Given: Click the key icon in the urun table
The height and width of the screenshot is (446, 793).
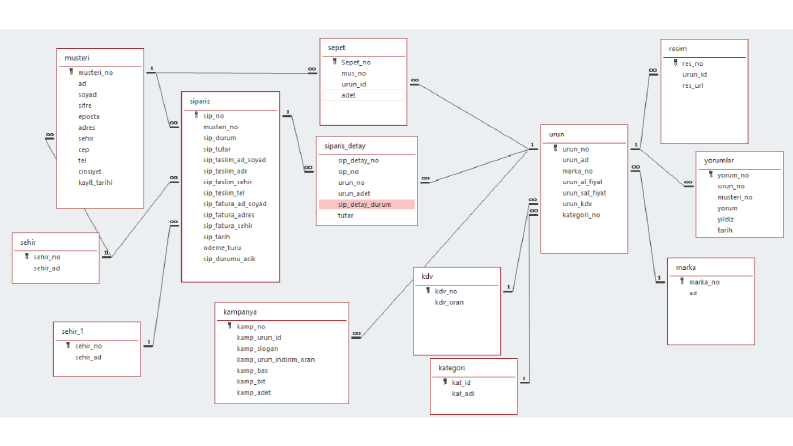Looking at the screenshot, I should pyautogui.click(x=555, y=149).
